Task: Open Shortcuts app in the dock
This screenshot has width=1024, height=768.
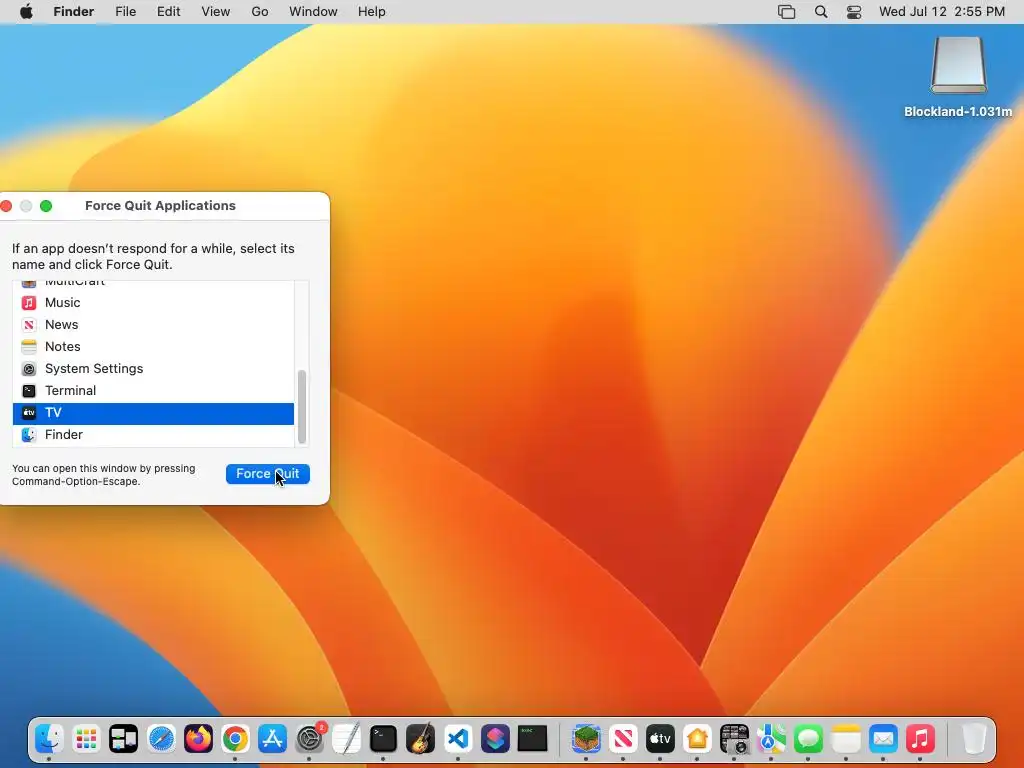Action: pos(495,739)
